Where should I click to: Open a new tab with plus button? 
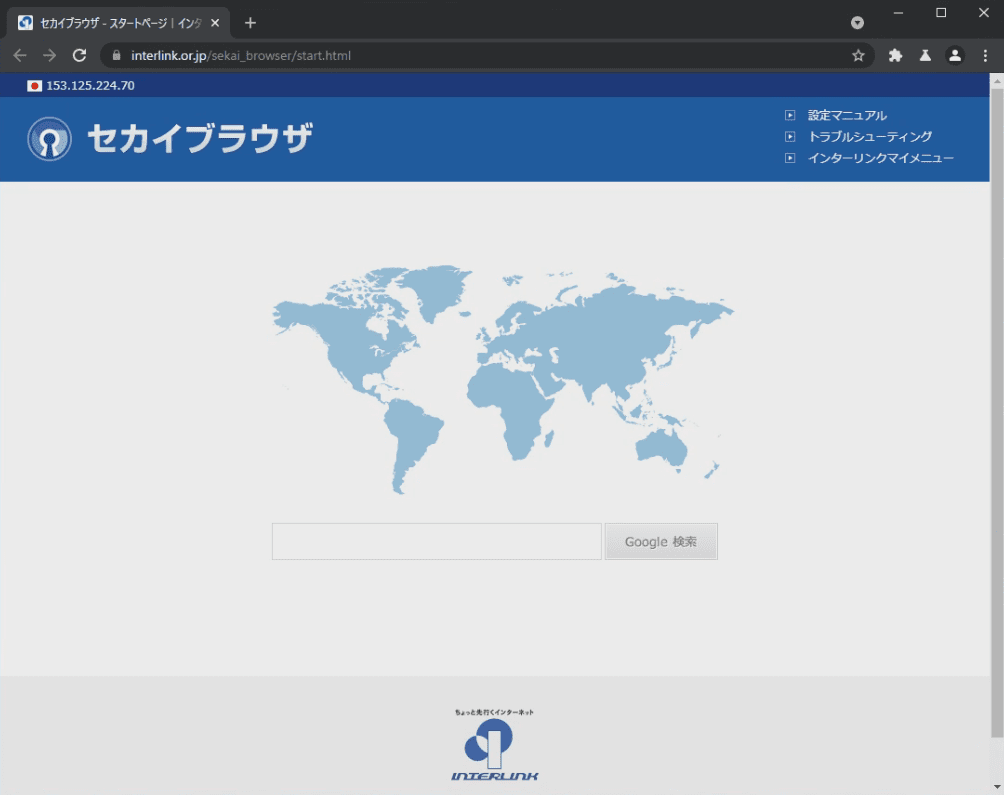pyautogui.click(x=250, y=23)
